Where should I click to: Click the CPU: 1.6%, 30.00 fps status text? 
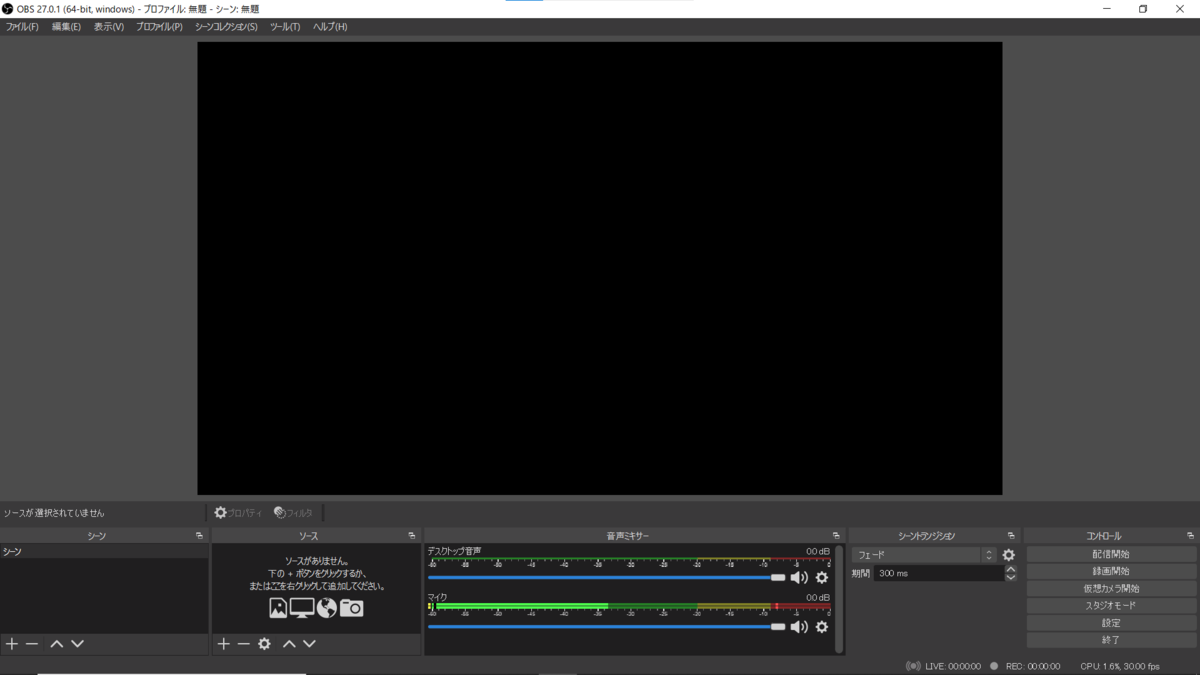1120,666
